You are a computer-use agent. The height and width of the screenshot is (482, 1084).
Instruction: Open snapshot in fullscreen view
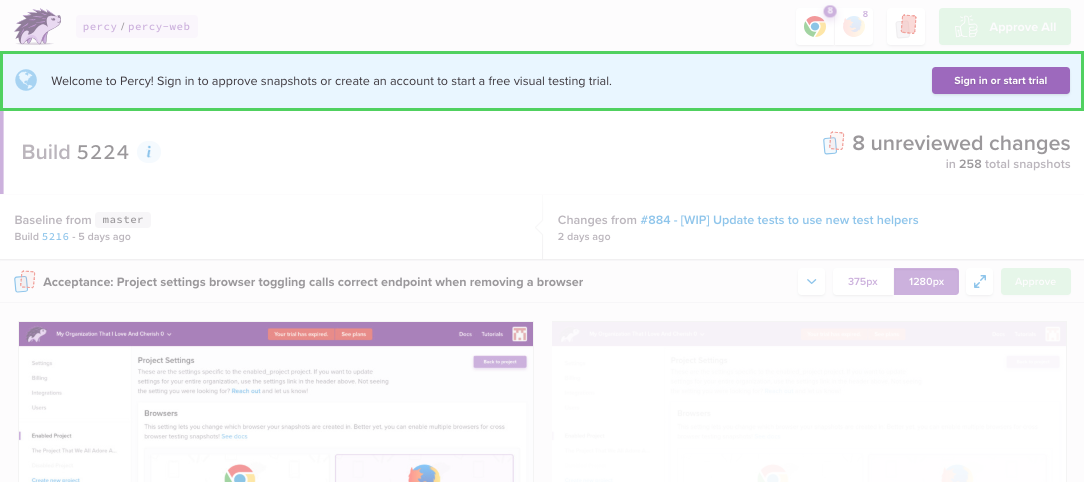tap(980, 281)
